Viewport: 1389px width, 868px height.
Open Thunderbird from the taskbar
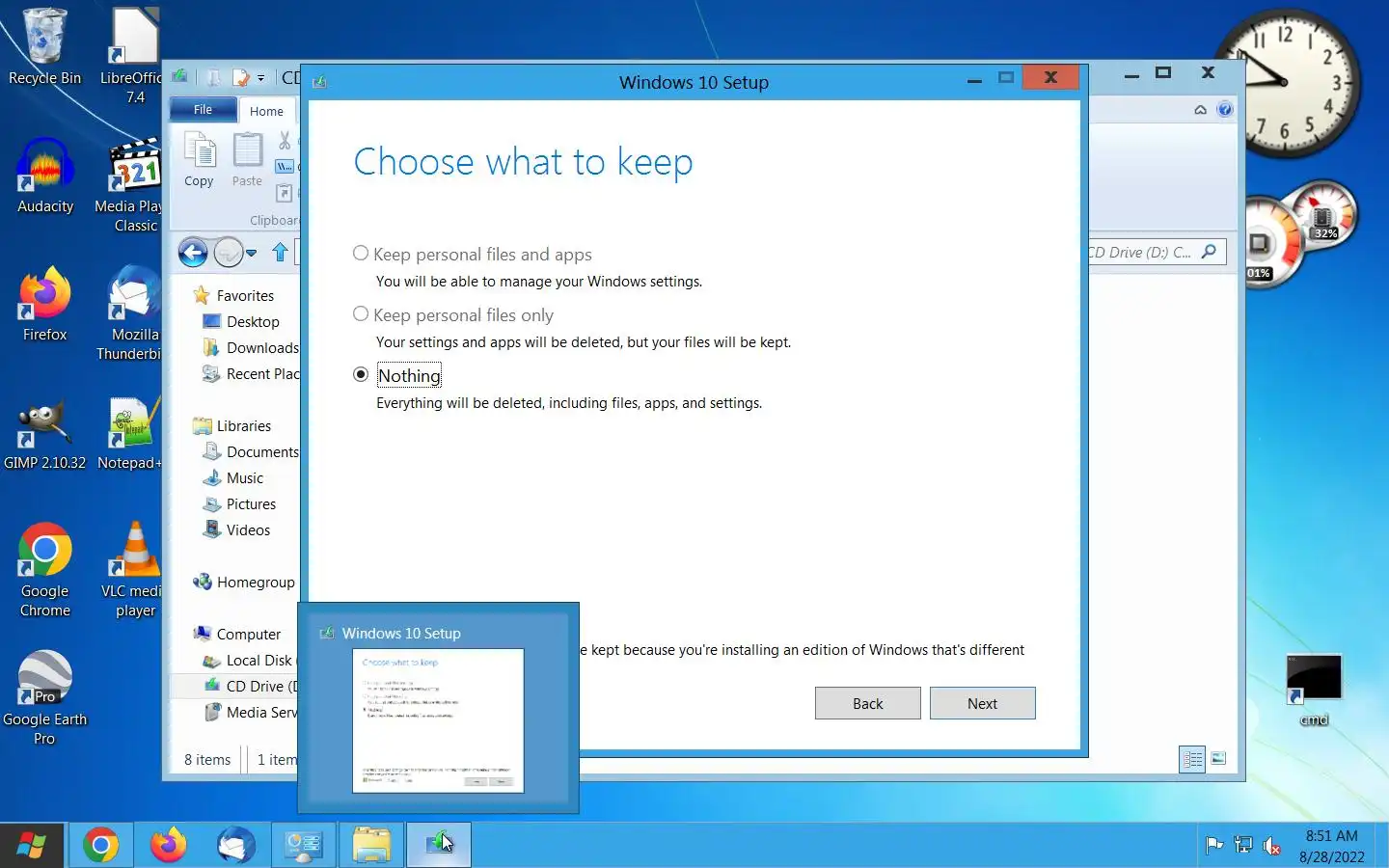tap(236, 846)
